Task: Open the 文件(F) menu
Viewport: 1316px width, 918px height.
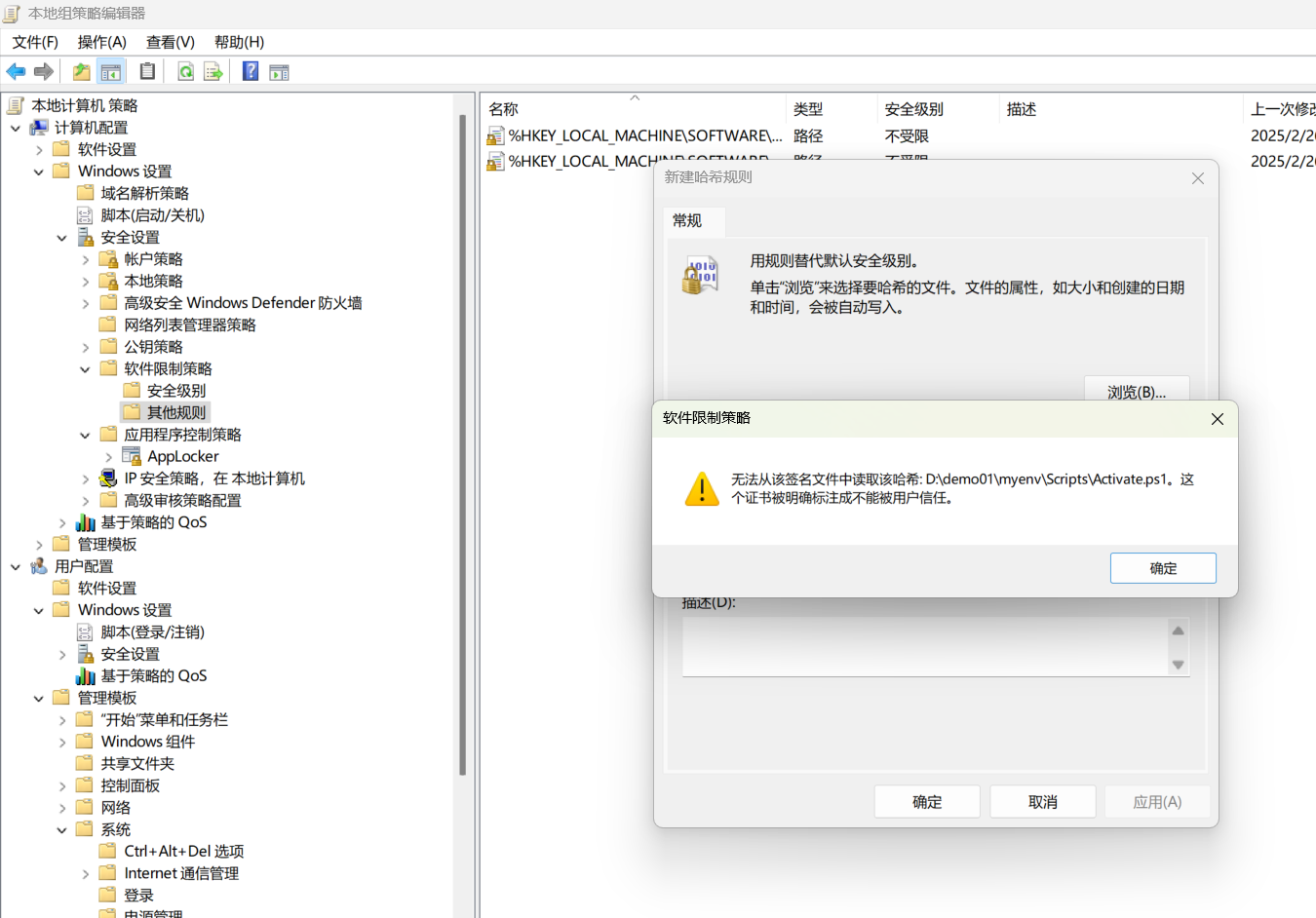Action: pyautogui.click(x=35, y=42)
